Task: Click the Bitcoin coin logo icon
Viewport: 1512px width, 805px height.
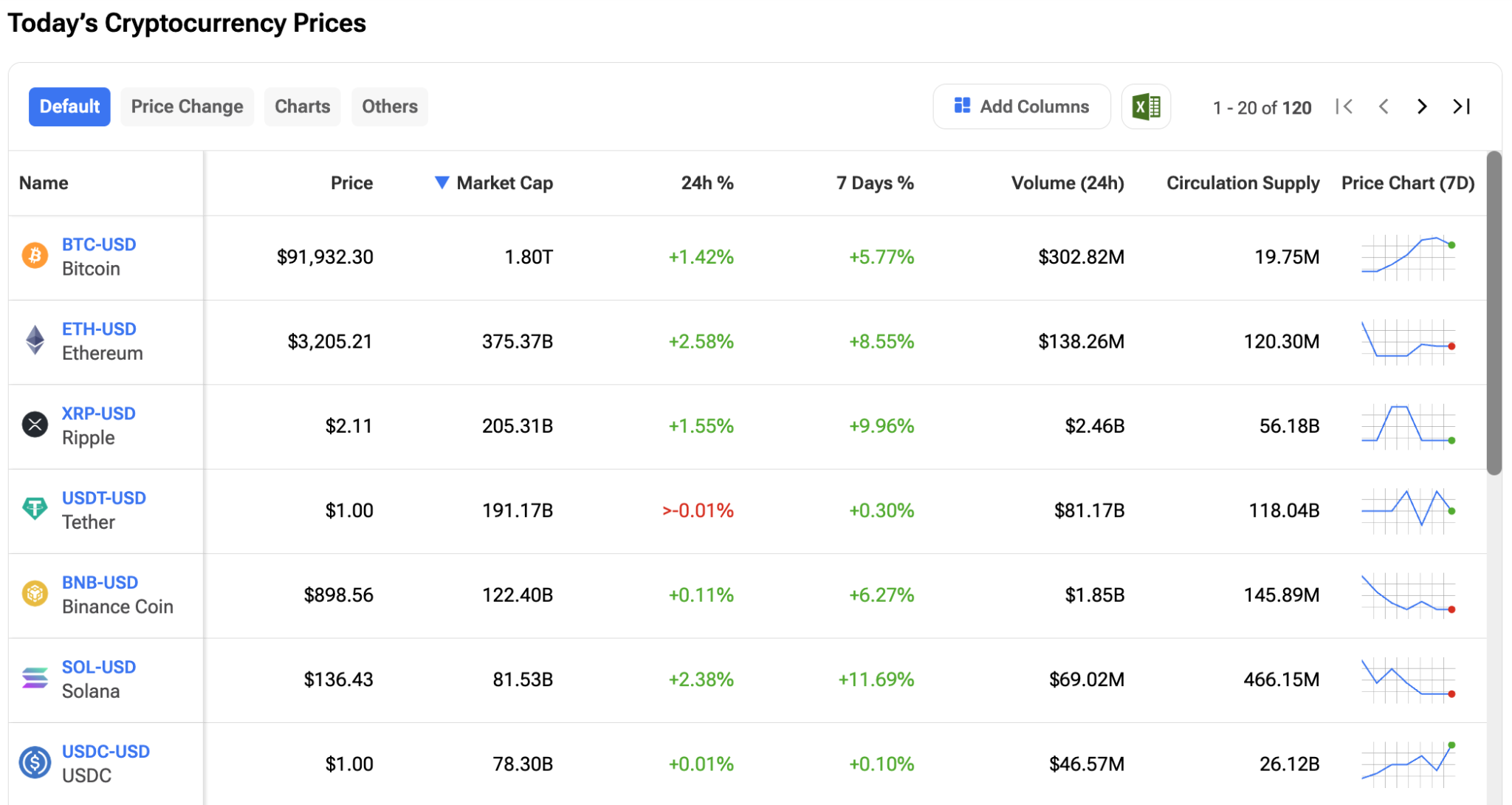Action: (35, 256)
